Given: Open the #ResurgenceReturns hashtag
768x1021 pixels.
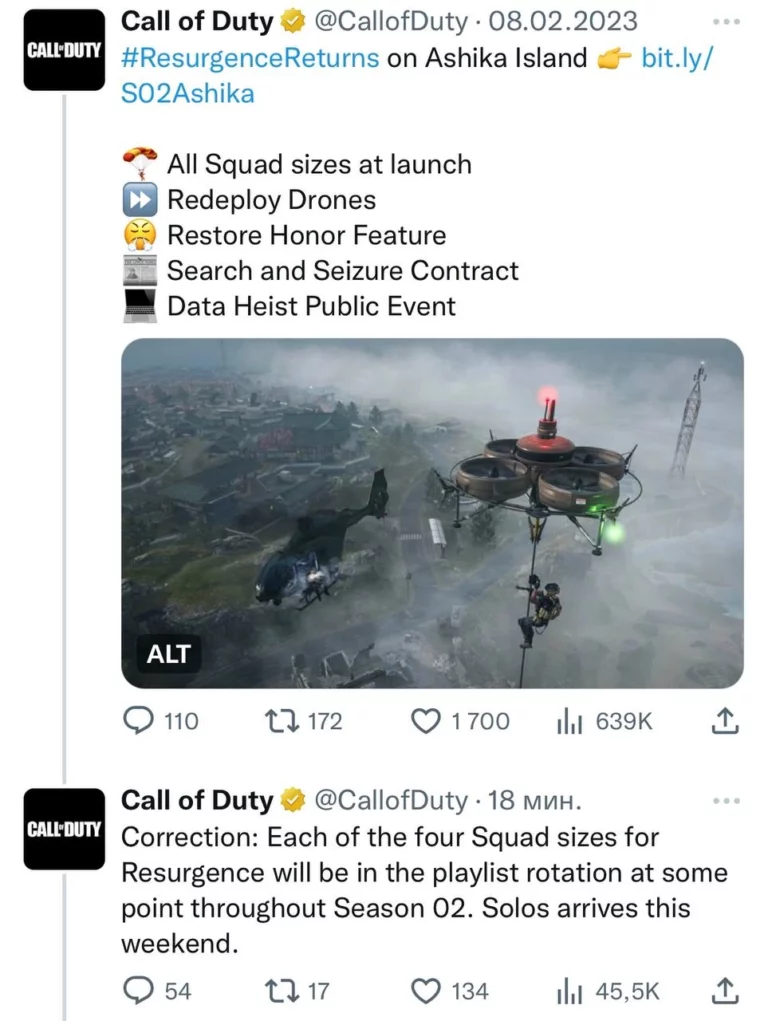Looking at the screenshot, I should click(250, 57).
